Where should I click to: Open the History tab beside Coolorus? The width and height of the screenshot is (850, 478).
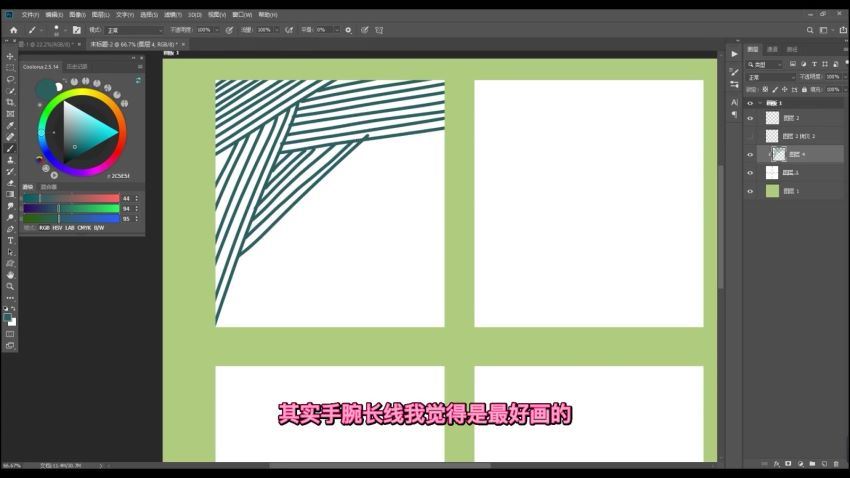click(76, 67)
